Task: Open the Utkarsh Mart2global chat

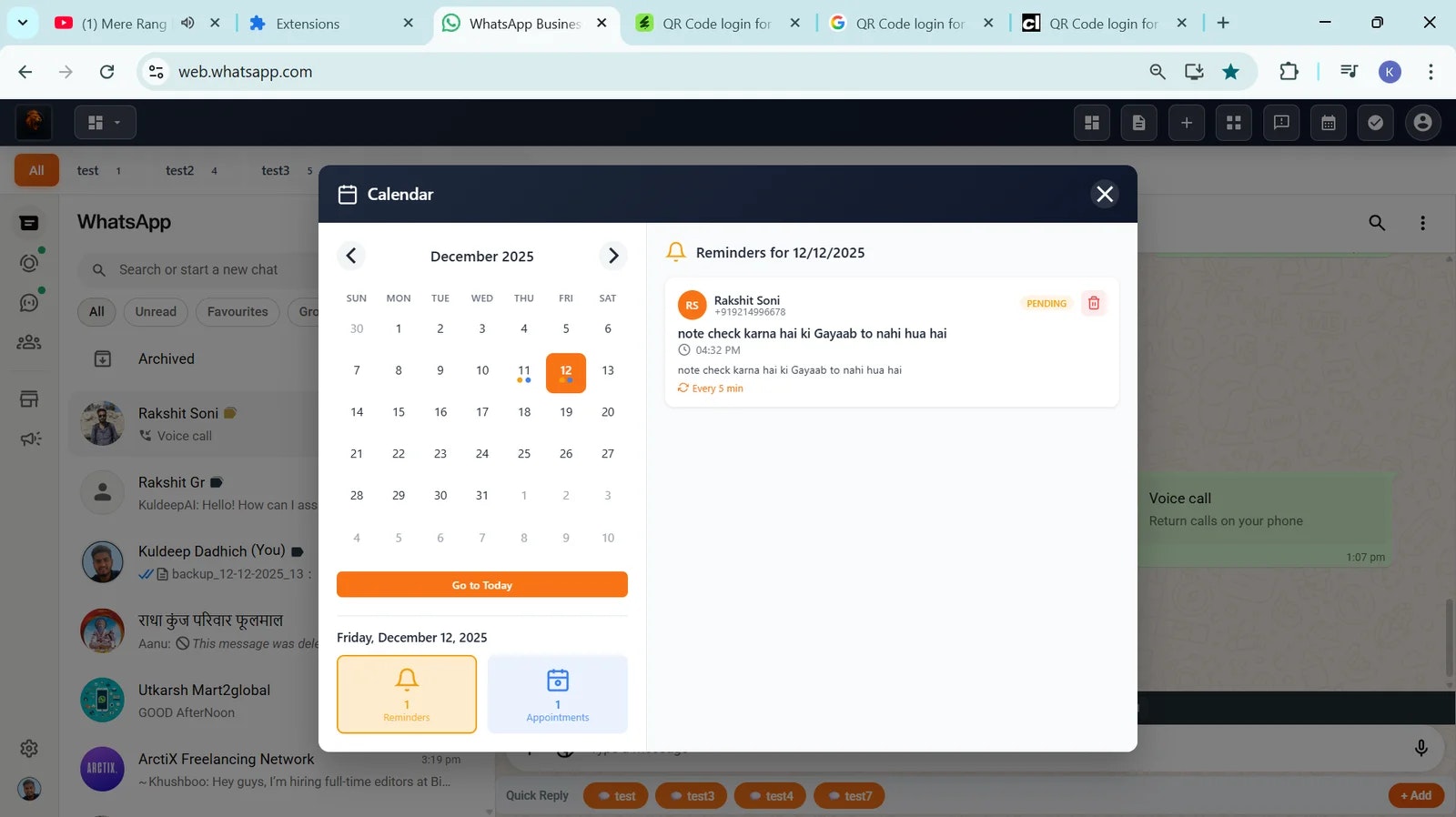Action: (x=194, y=701)
